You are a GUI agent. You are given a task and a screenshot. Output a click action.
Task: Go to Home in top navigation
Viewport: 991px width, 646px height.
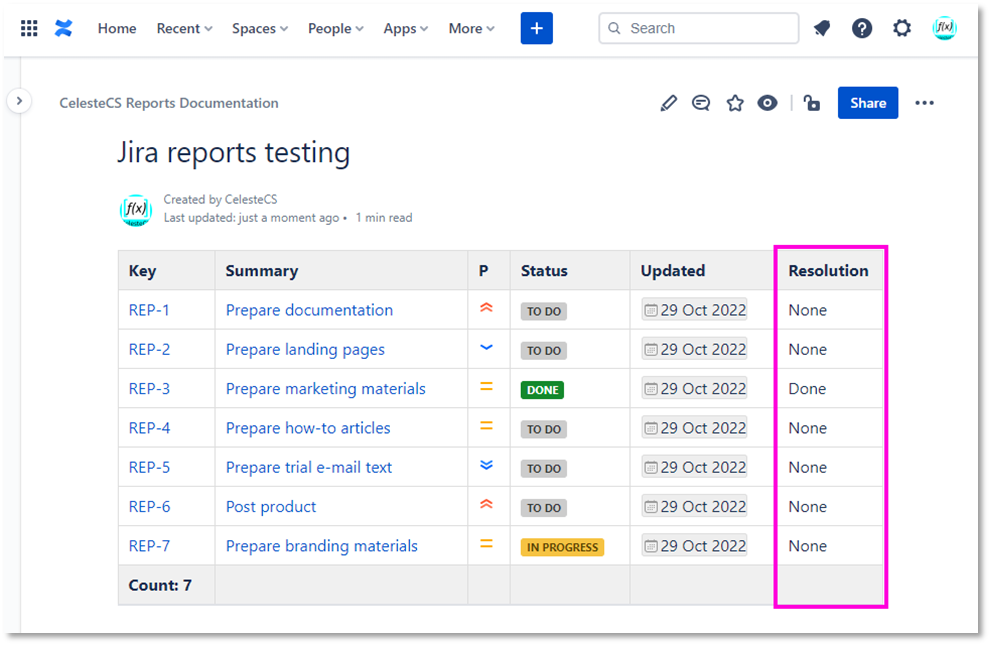click(x=117, y=28)
